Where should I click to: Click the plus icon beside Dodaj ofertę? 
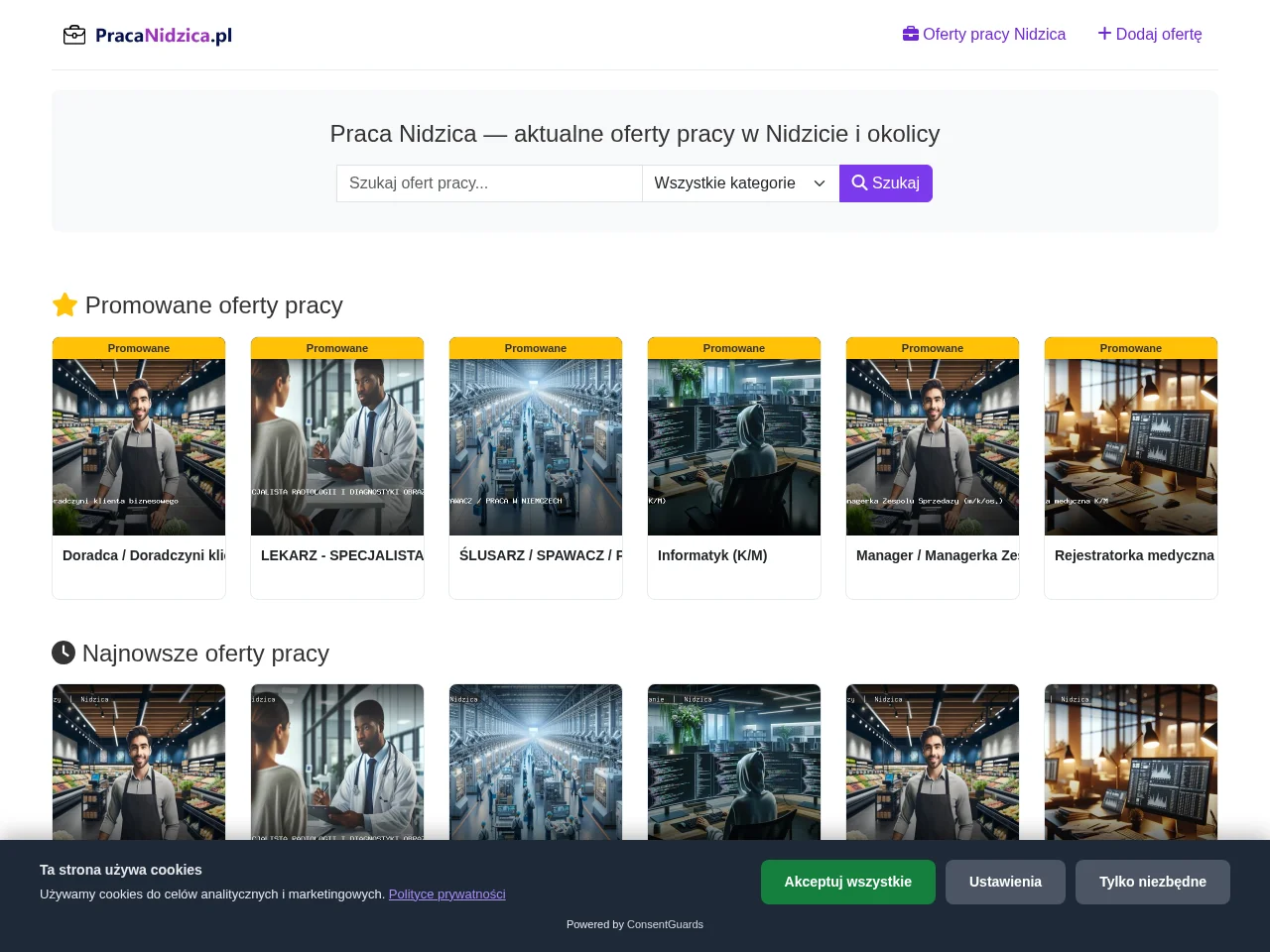pyautogui.click(x=1104, y=34)
